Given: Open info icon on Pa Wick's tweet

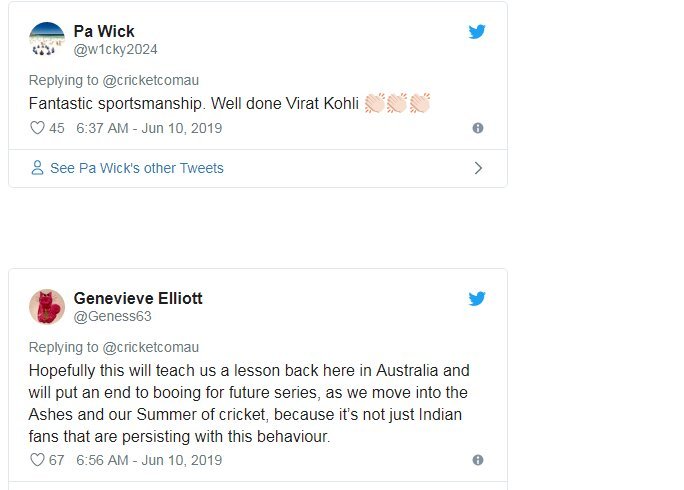Looking at the screenshot, I should (477, 128).
